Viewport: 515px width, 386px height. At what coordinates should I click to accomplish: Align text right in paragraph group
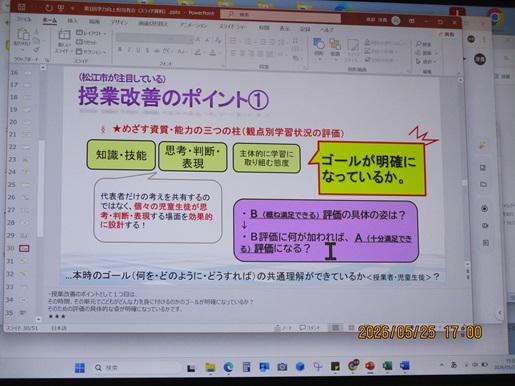[252, 53]
